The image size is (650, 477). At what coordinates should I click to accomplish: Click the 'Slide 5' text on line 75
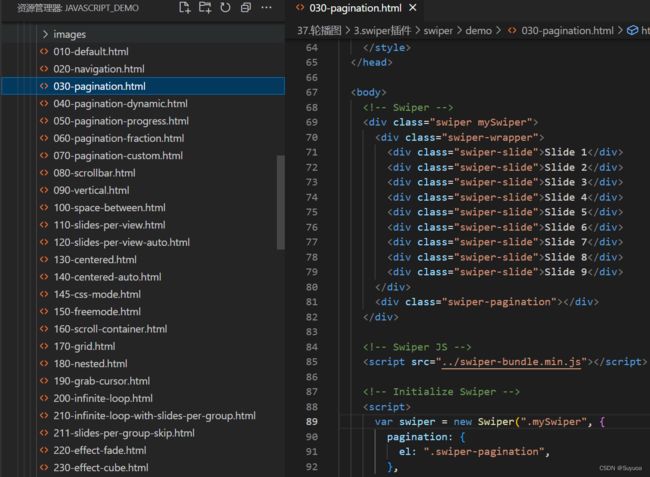click(x=566, y=212)
